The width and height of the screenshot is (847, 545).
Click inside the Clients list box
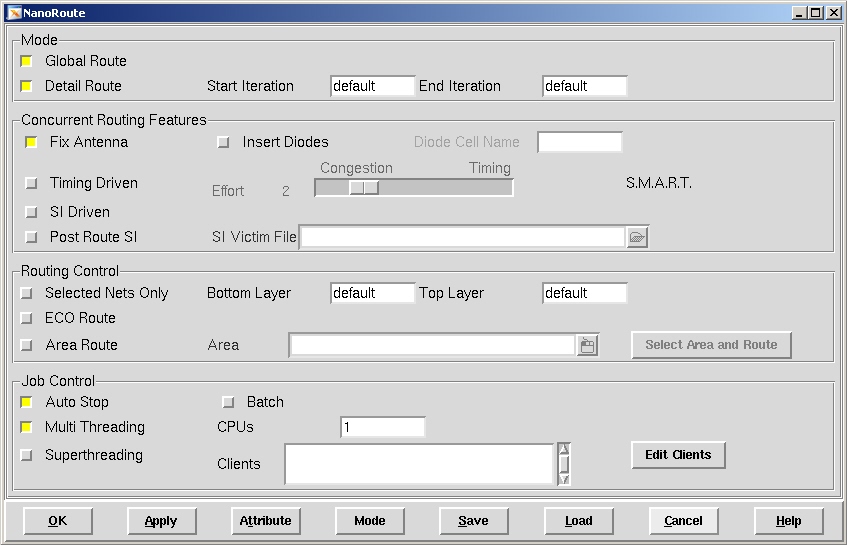[419, 464]
